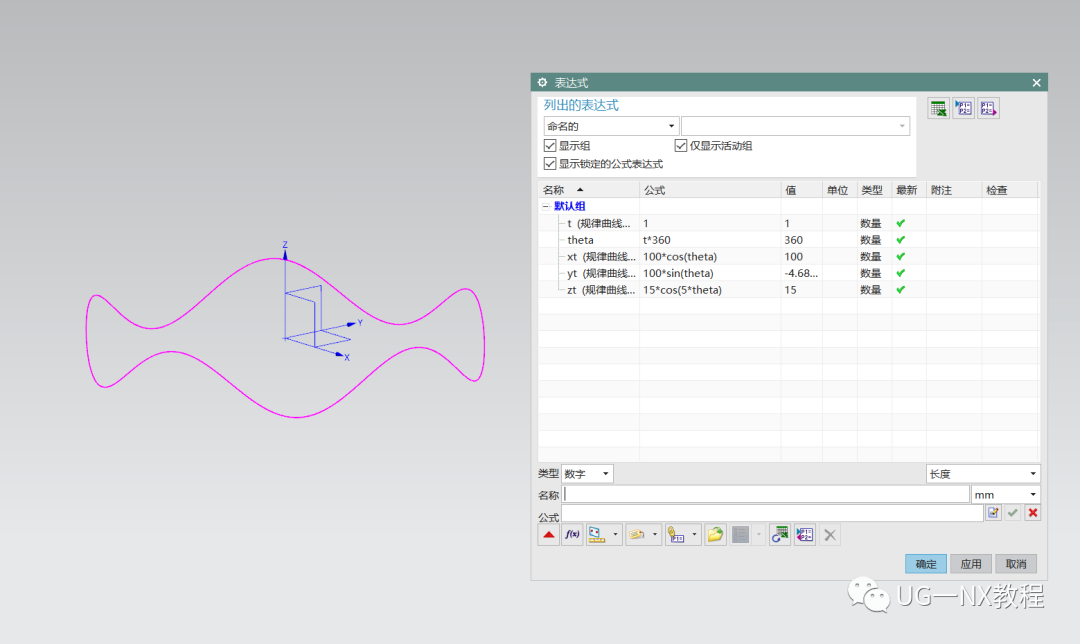The height and width of the screenshot is (644, 1080).
Task: Click the 确定 button
Action: (x=926, y=564)
